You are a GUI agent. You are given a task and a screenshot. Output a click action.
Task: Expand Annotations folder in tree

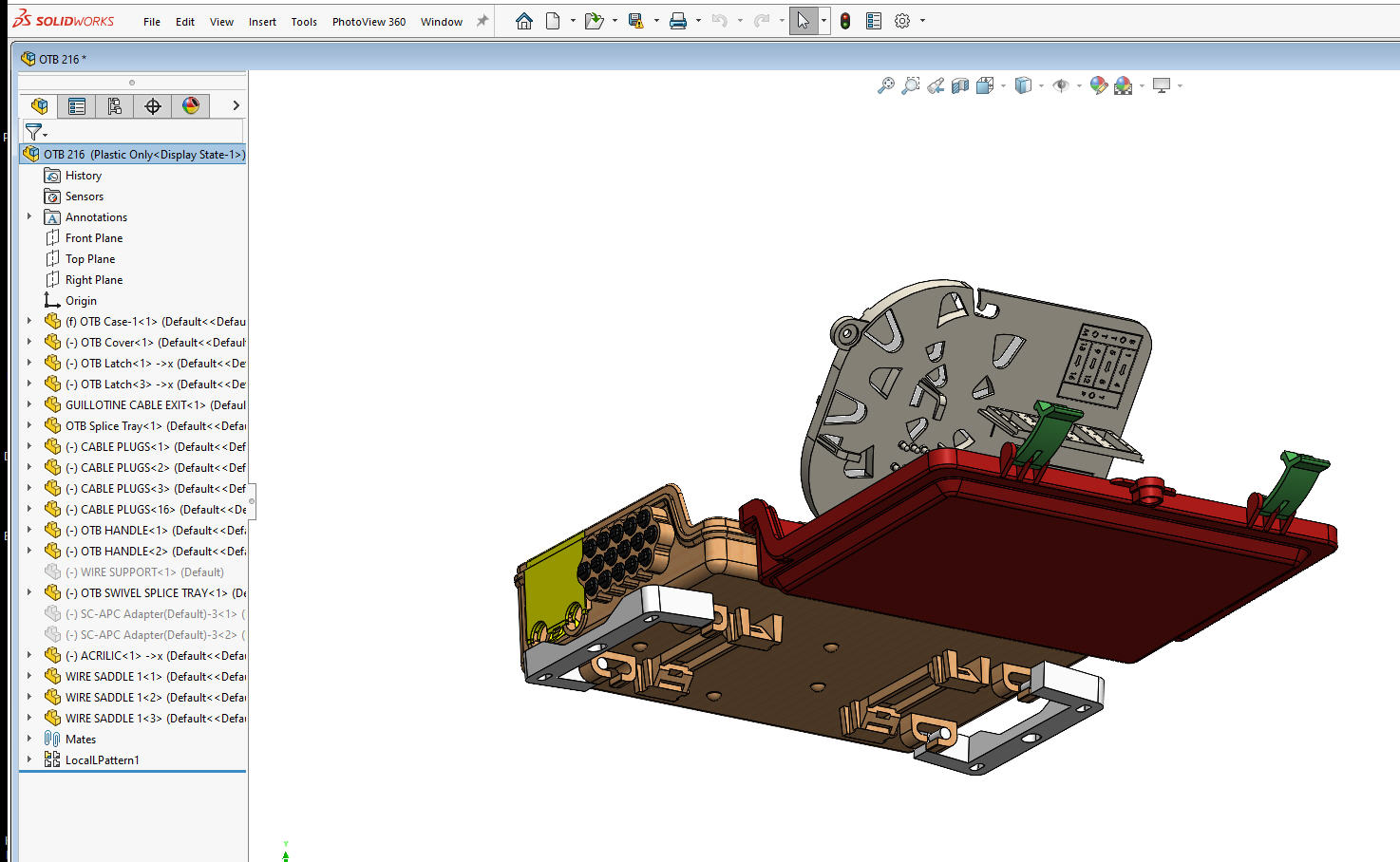pos(29,216)
